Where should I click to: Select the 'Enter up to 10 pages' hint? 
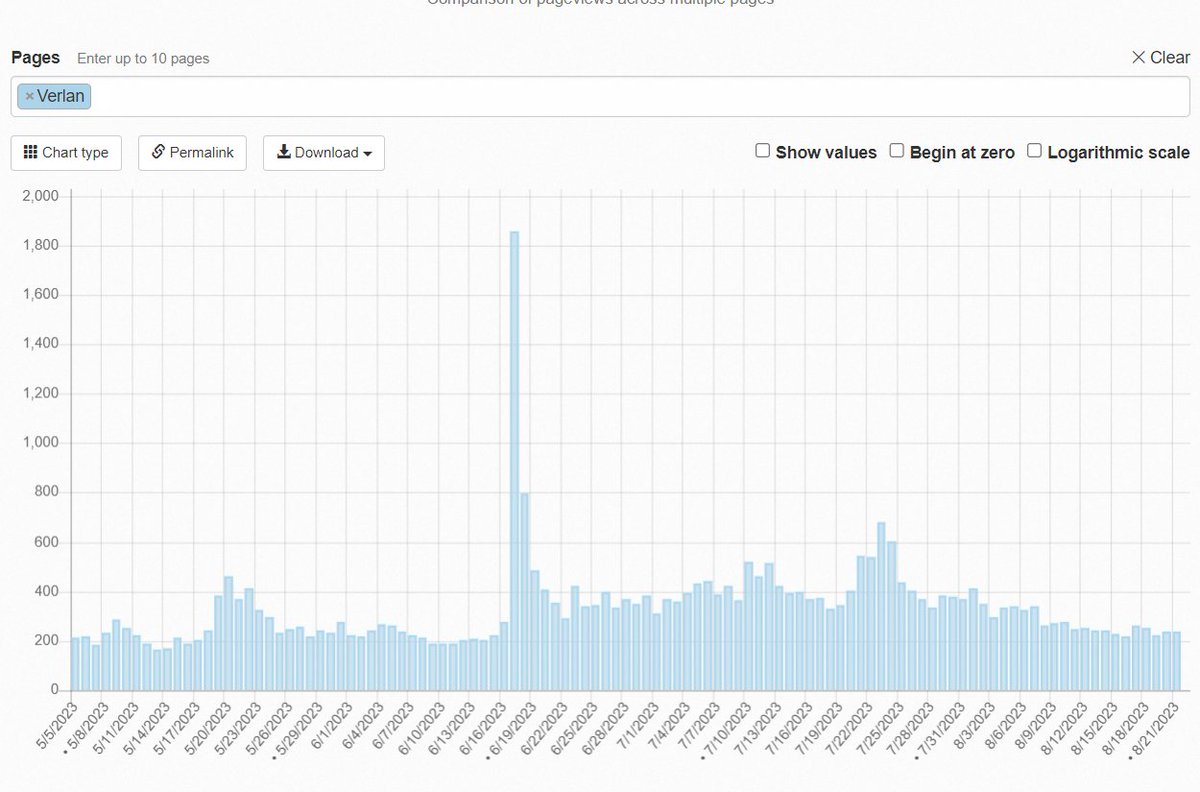pyautogui.click(x=143, y=59)
